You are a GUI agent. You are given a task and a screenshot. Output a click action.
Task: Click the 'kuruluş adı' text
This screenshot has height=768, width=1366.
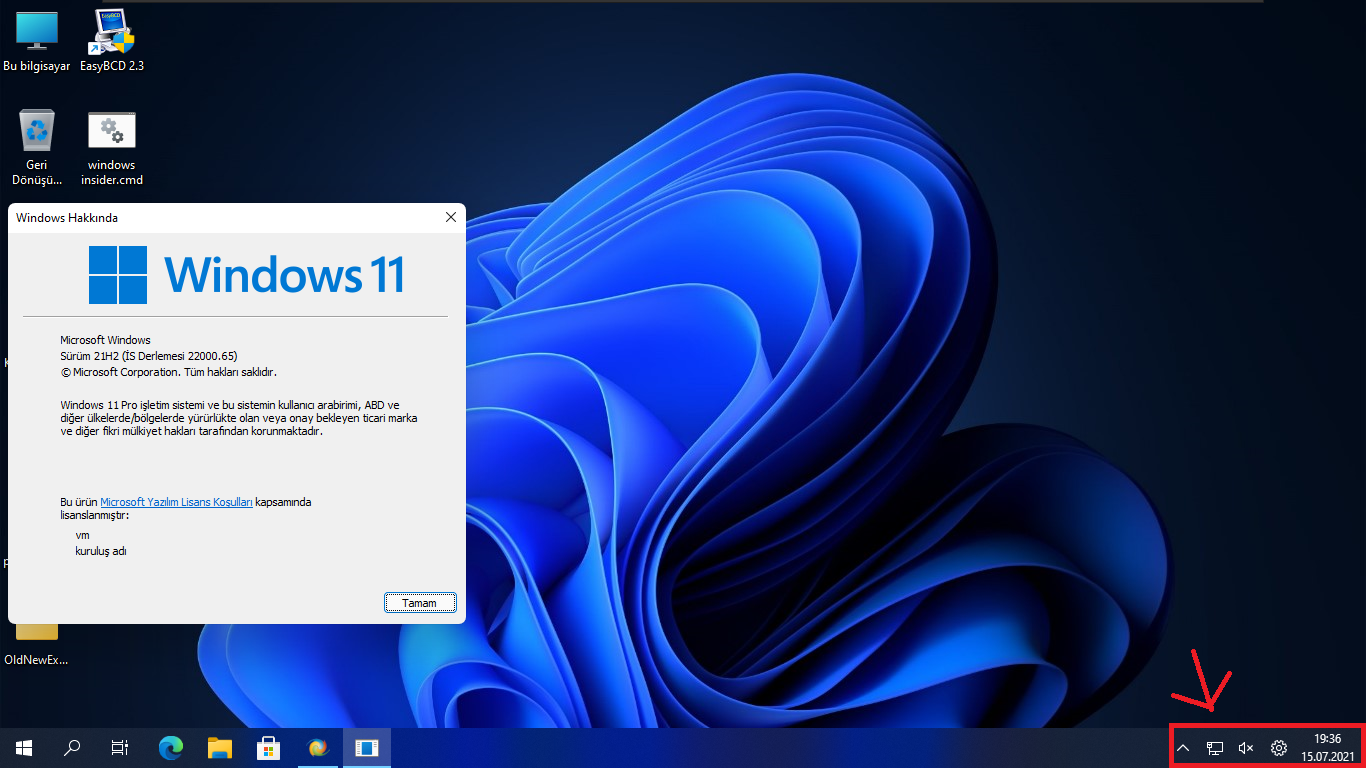tap(101, 551)
